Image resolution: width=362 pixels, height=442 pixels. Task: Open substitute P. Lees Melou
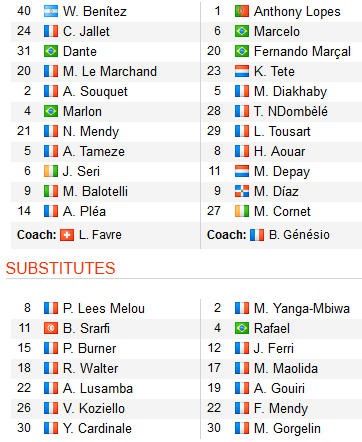(104, 308)
